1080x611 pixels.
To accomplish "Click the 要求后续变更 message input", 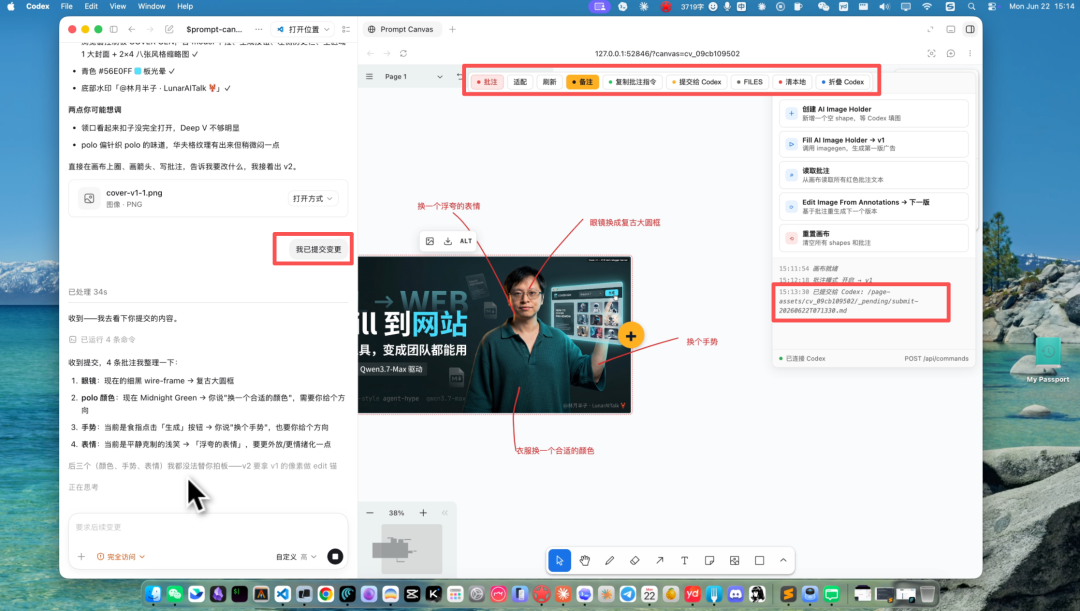I will click(207, 527).
